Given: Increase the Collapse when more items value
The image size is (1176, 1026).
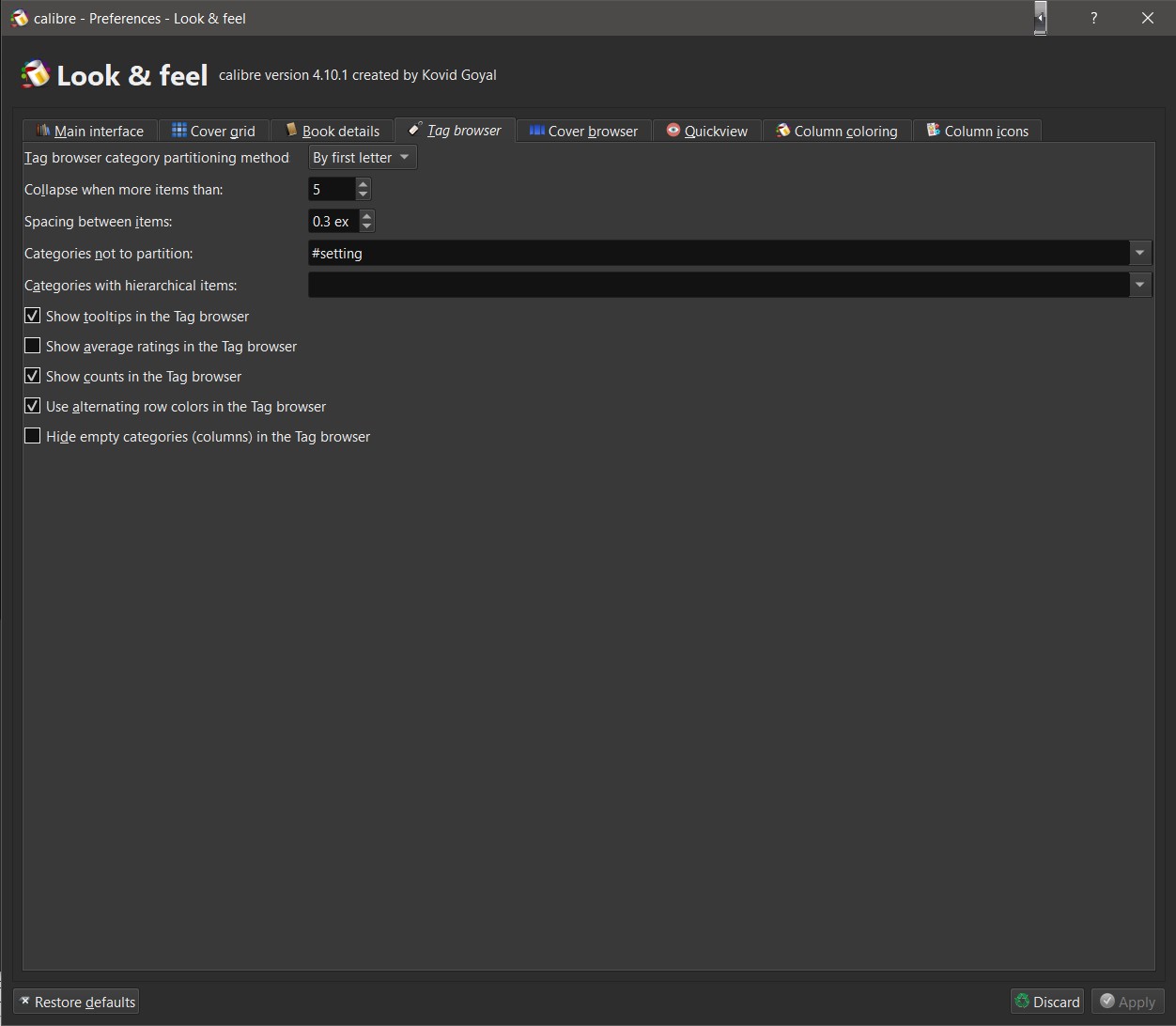Looking at the screenshot, I should [x=364, y=183].
